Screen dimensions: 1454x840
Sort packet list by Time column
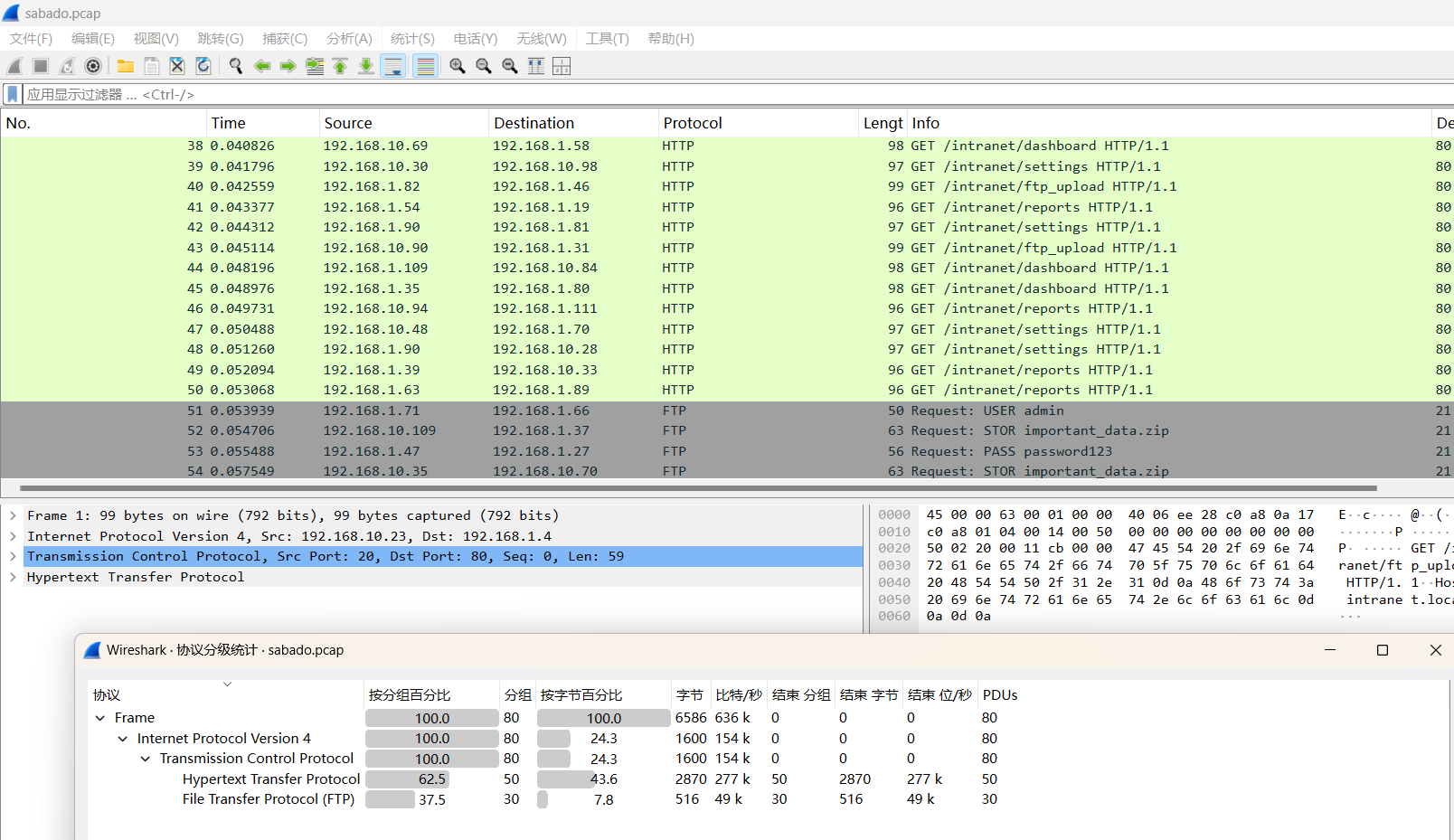click(x=263, y=123)
